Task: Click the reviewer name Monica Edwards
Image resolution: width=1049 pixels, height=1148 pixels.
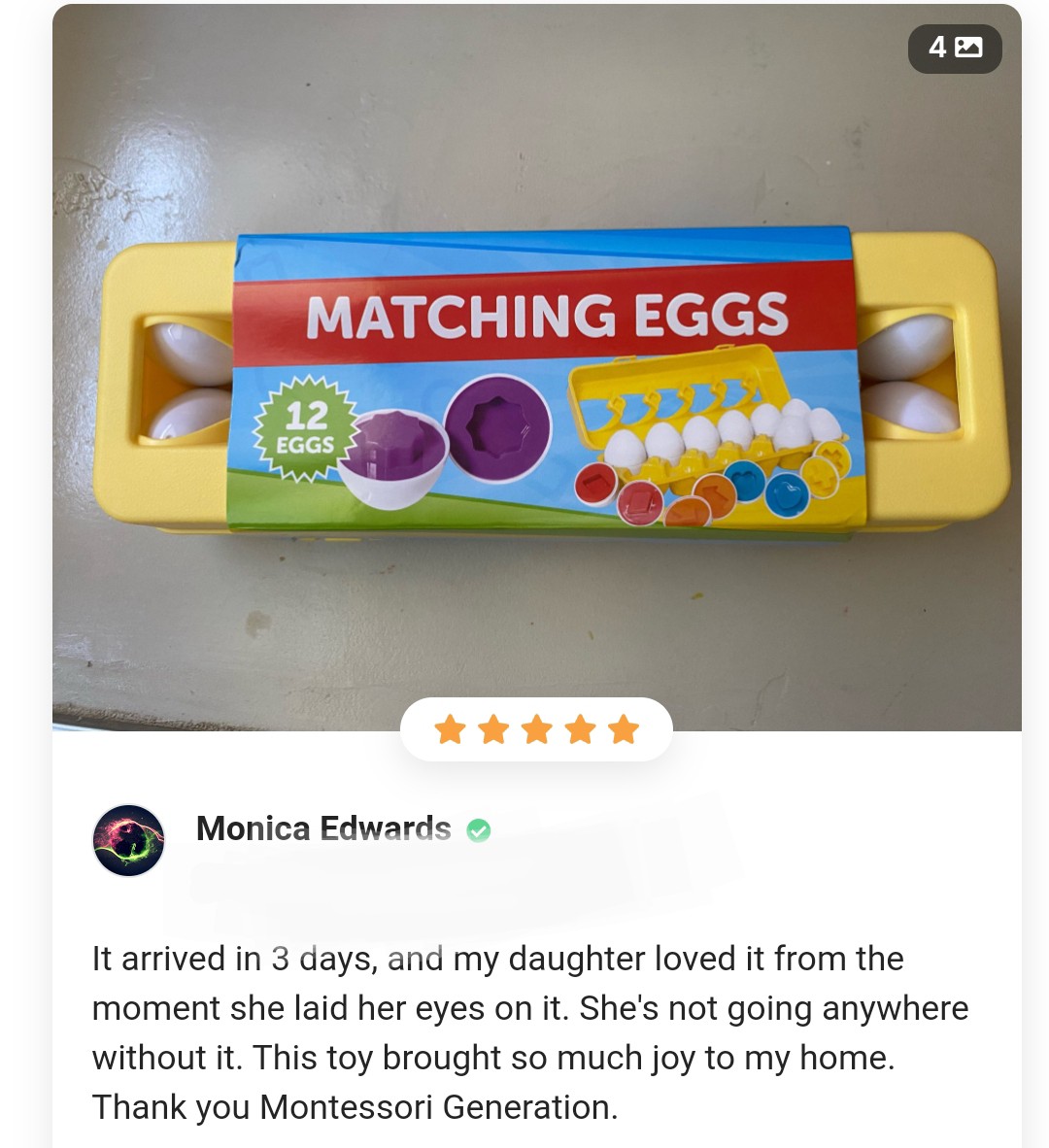Action: coord(323,828)
